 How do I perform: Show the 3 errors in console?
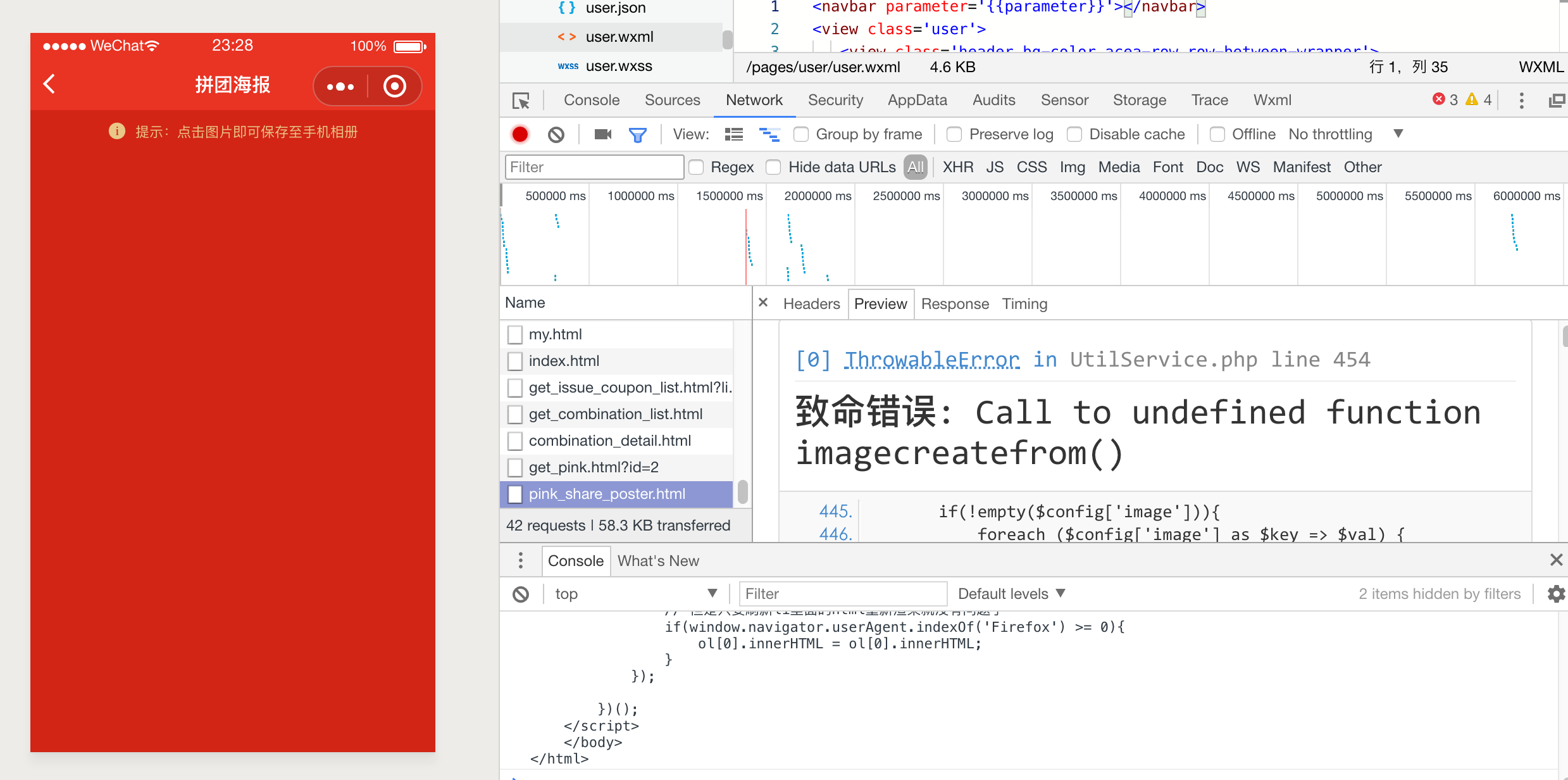coord(1445,99)
